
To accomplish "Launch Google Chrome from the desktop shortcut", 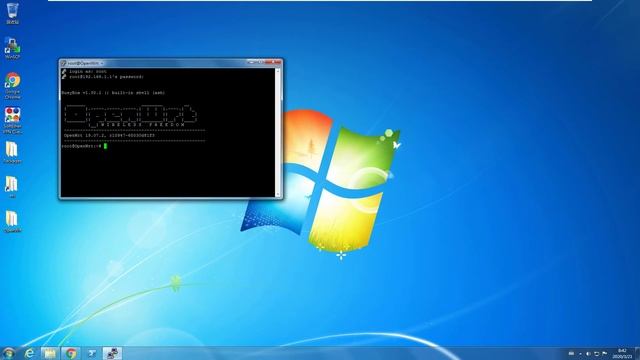I will click(x=13, y=85).
